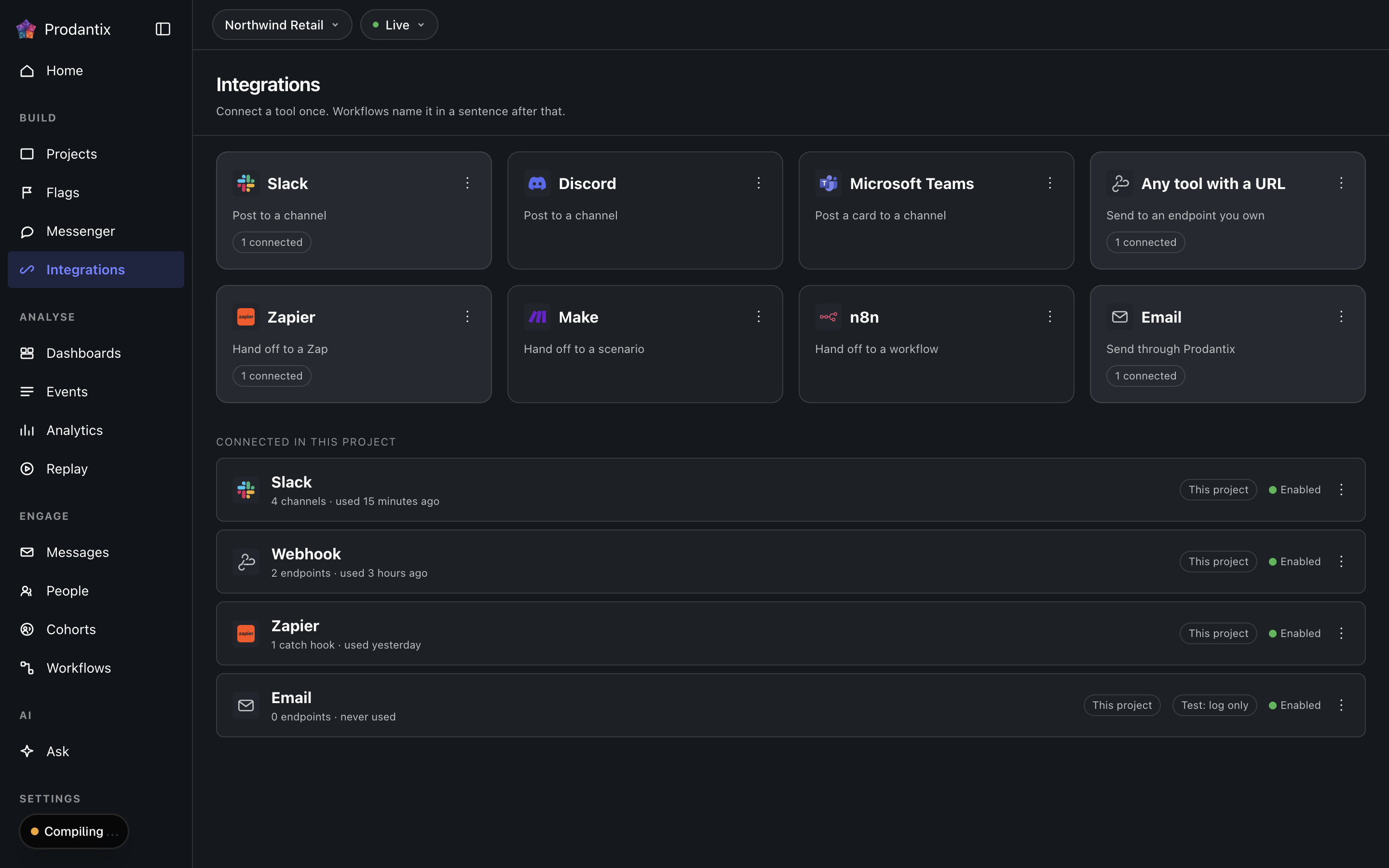Viewport: 1389px width, 868px height.
Task: Toggle Enabled status on Slack row
Action: 1294,489
